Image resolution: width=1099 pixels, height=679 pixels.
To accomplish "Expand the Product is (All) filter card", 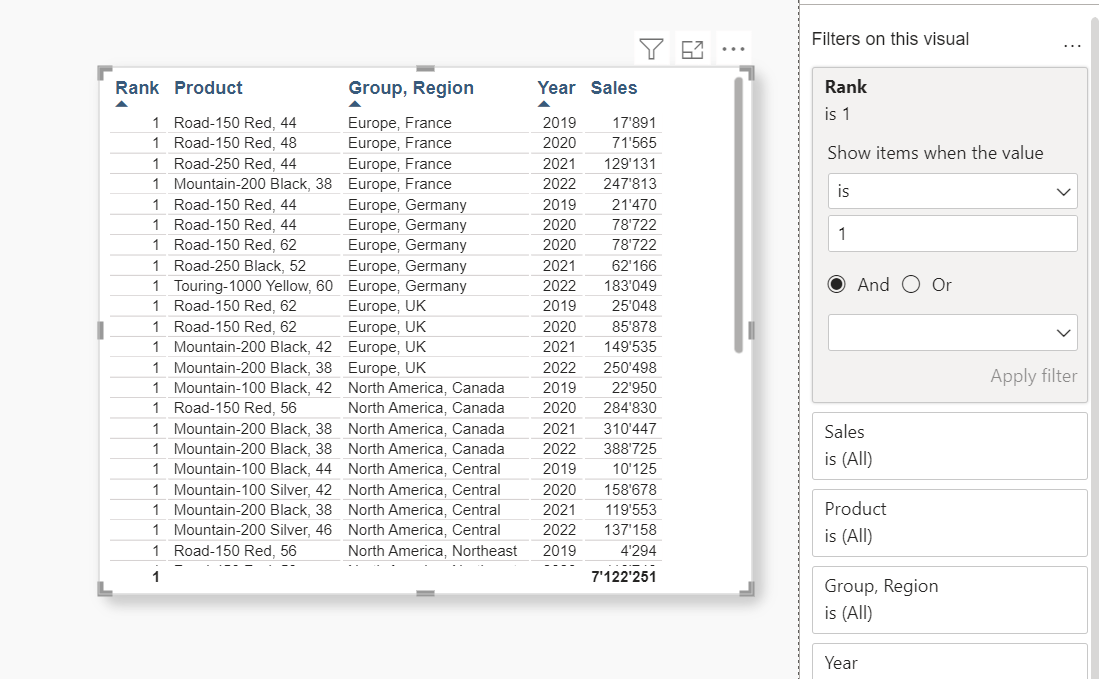I will [949, 523].
